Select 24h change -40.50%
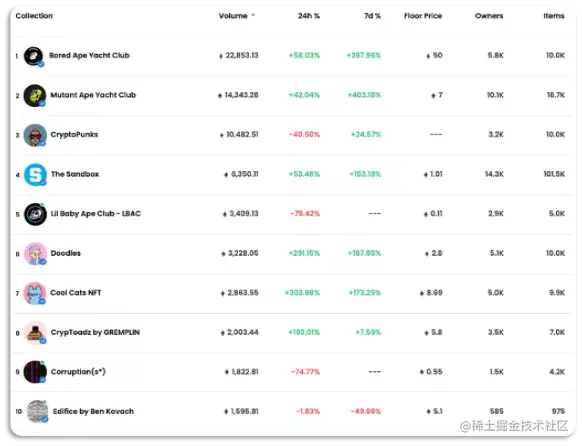This screenshot has height=446, width=582. pyautogui.click(x=304, y=134)
